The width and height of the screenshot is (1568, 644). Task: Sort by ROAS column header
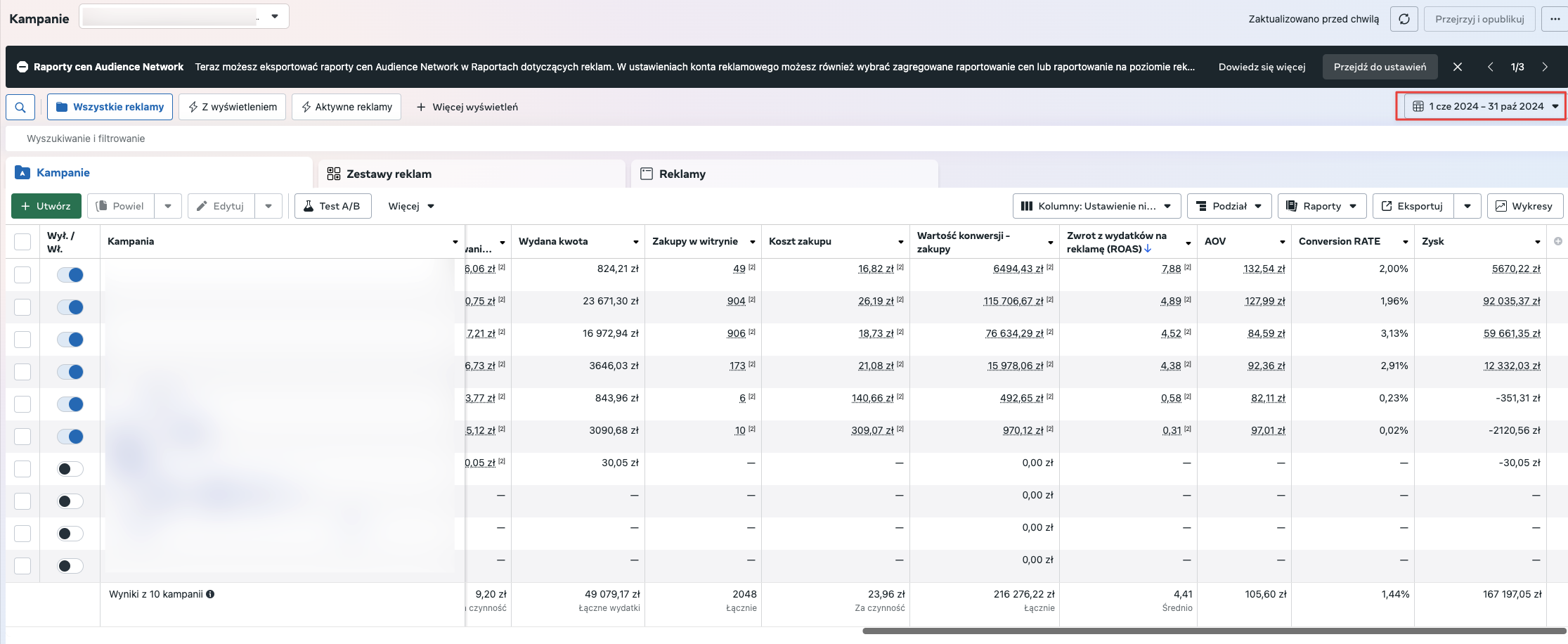(1116, 242)
